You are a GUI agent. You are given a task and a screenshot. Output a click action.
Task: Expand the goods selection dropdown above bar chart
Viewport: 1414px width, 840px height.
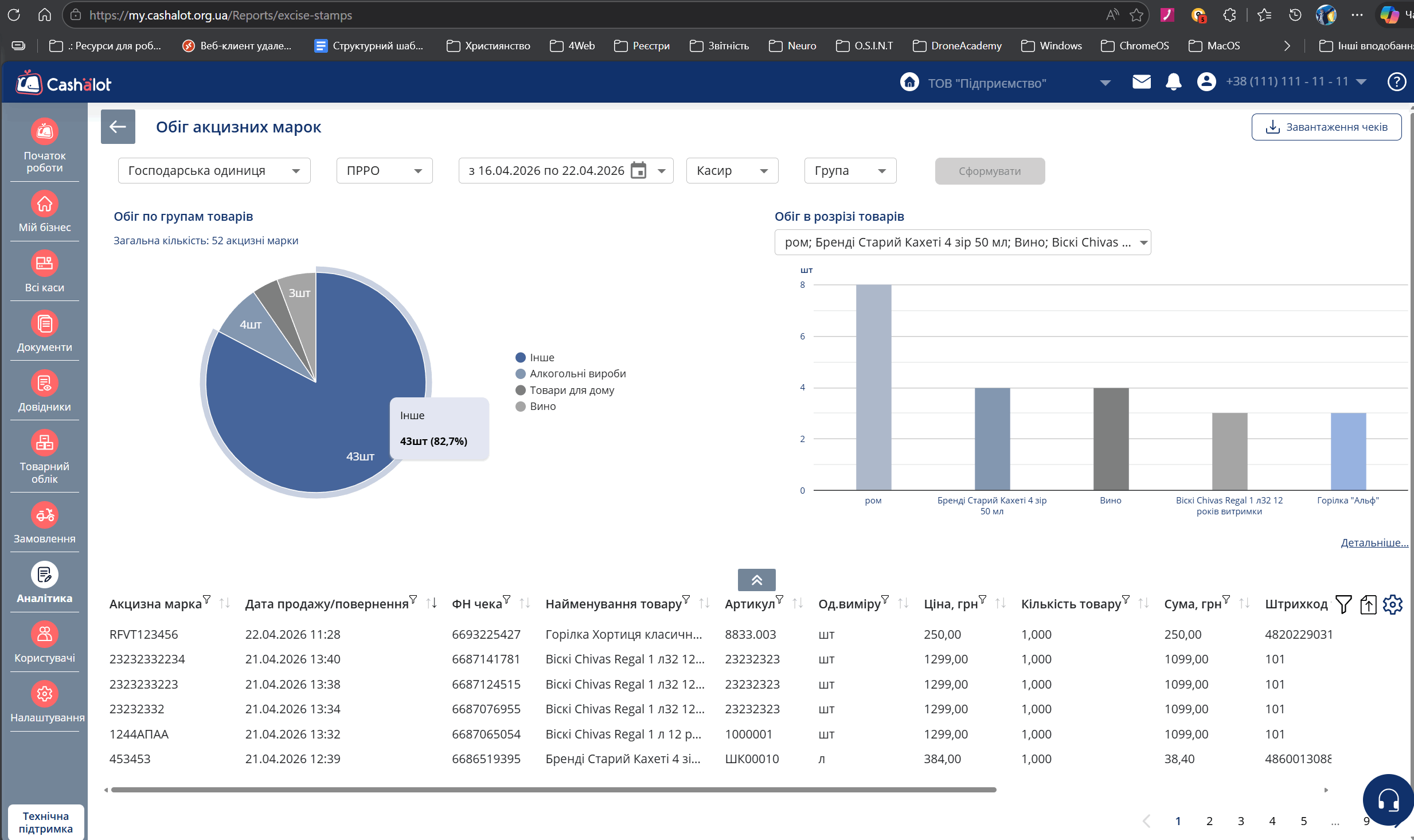coord(962,243)
